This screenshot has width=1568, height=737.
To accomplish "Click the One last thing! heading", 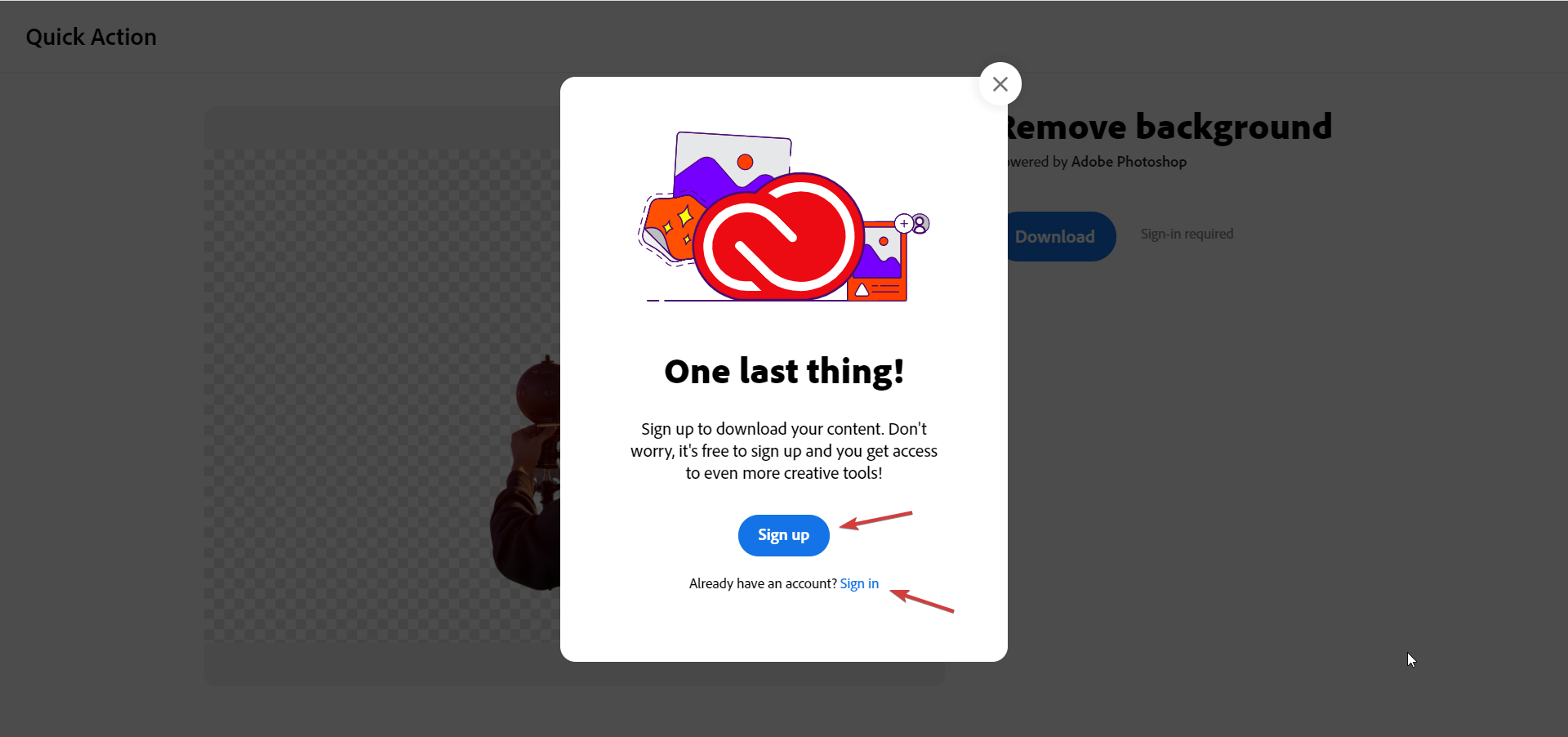I will (x=784, y=372).
